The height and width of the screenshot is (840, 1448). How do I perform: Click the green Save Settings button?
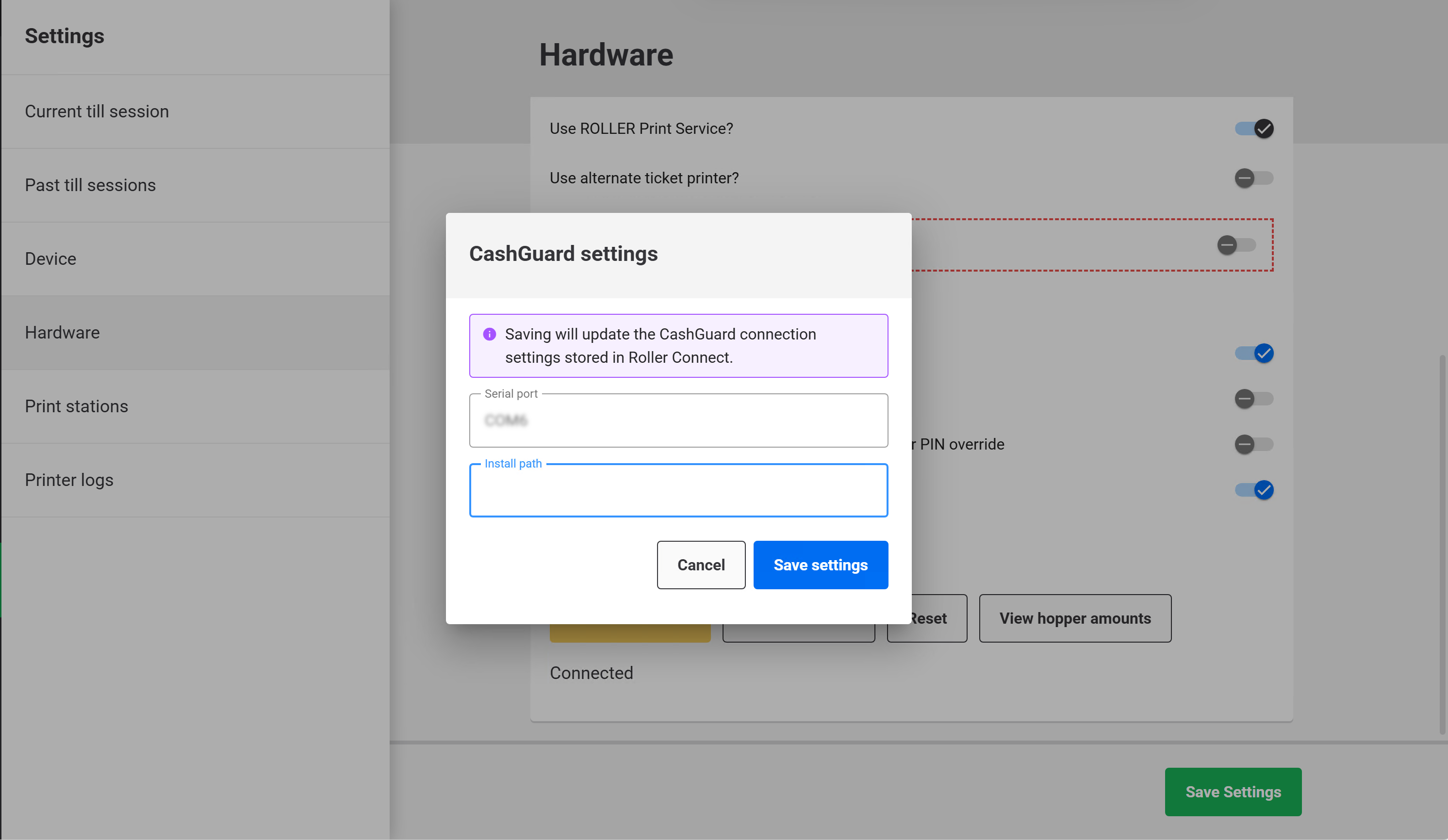coord(1233,792)
